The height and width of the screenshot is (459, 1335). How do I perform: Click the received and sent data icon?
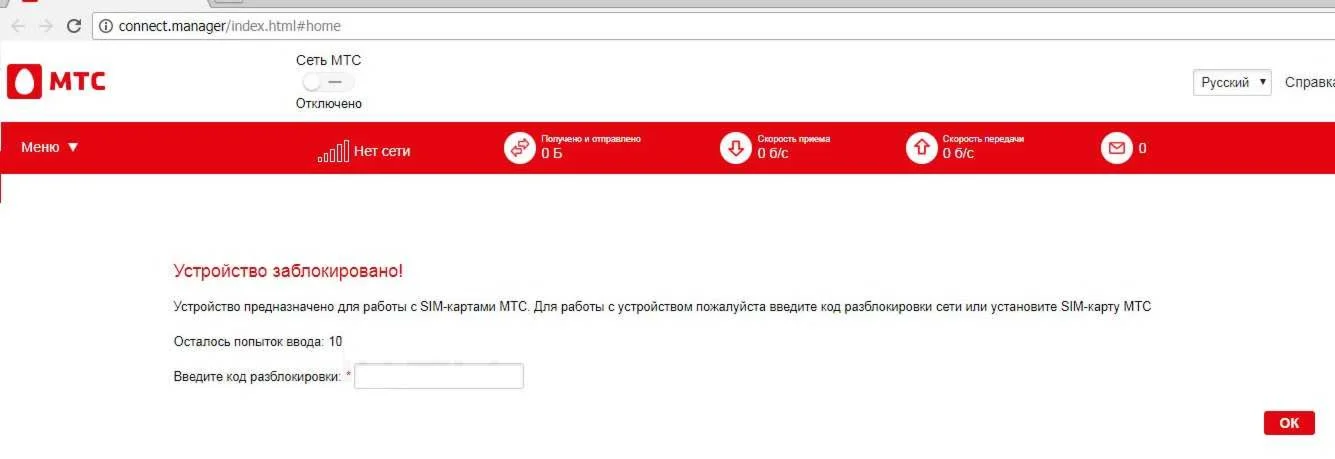pos(519,148)
